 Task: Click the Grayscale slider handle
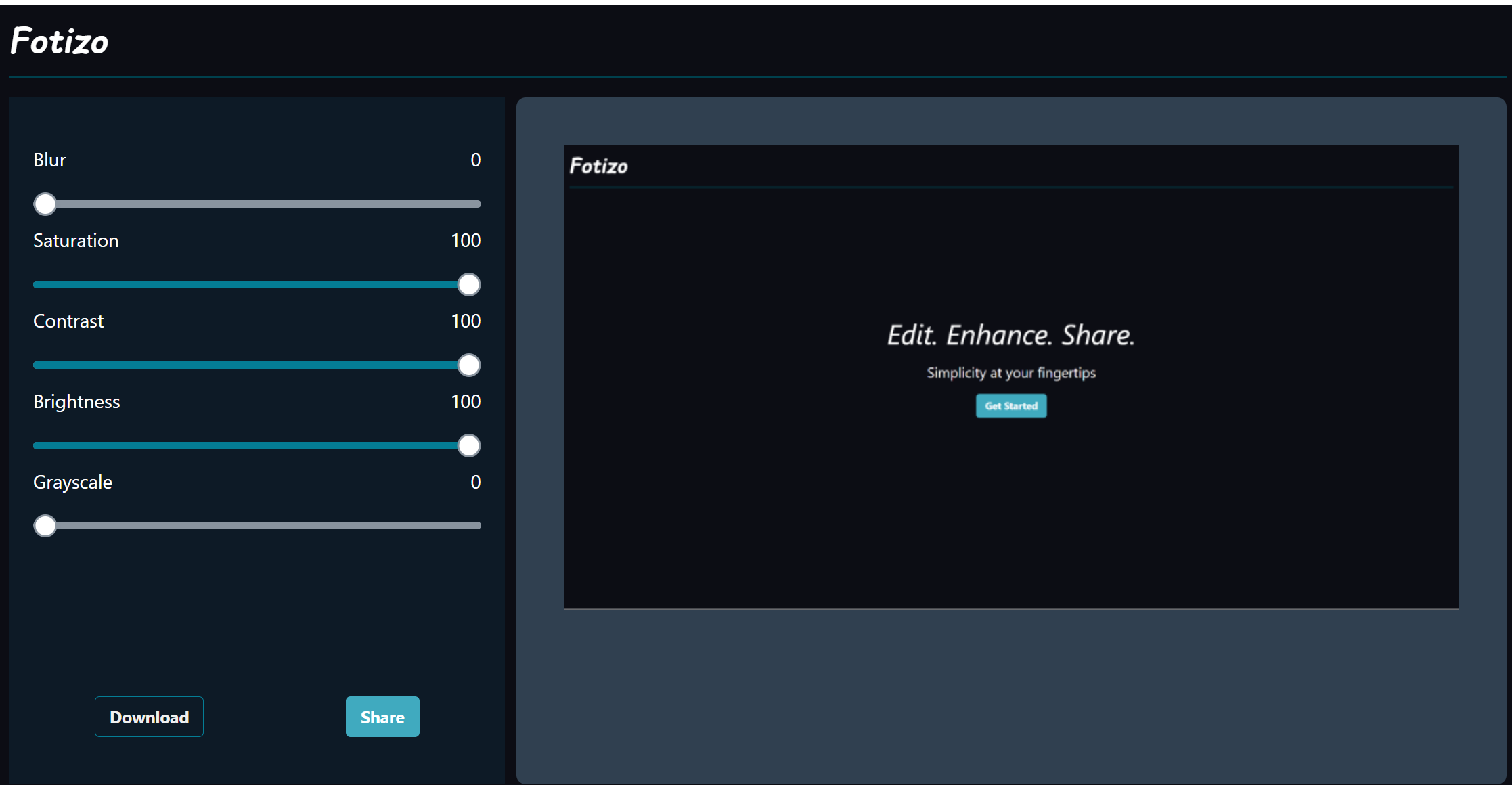click(x=45, y=526)
